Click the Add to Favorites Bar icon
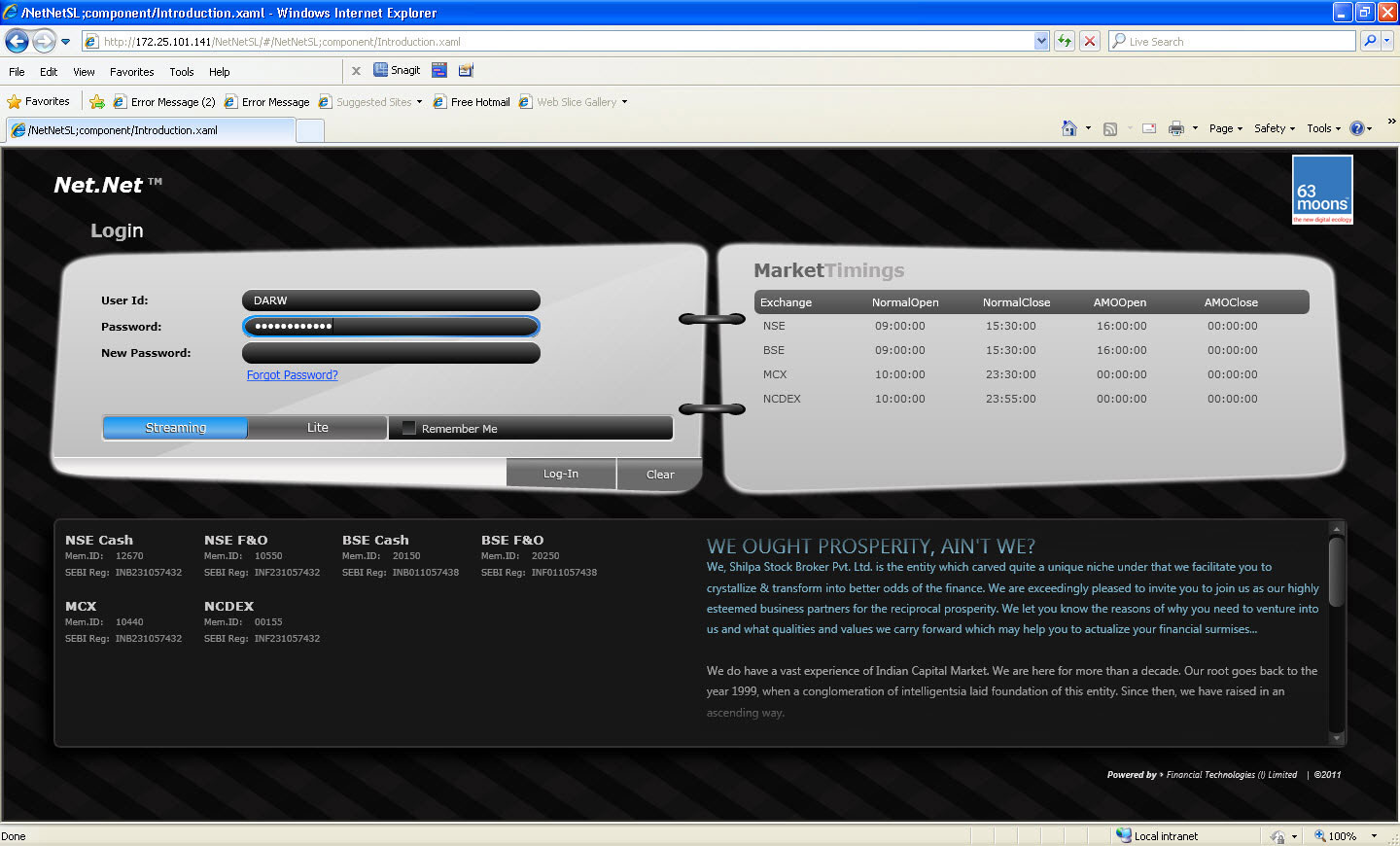Viewport: 1400px width, 846px height. tap(97, 102)
